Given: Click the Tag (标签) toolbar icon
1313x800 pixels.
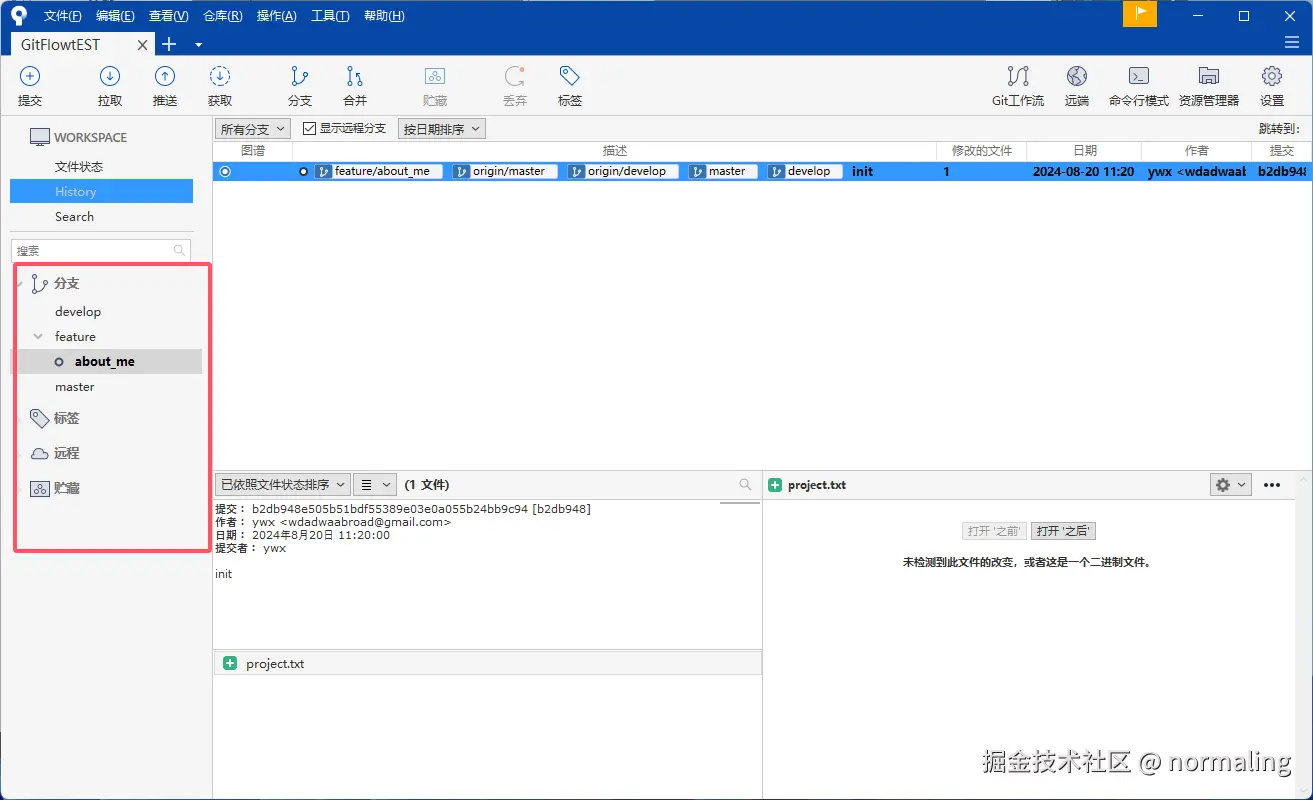Looking at the screenshot, I should pyautogui.click(x=570, y=76).
